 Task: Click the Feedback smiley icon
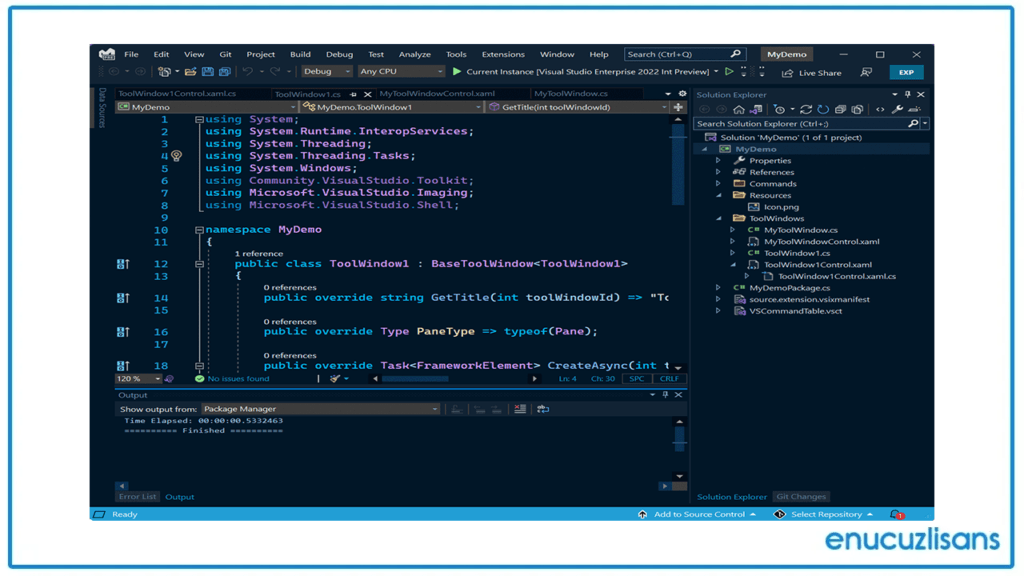(x=867, y=71)
